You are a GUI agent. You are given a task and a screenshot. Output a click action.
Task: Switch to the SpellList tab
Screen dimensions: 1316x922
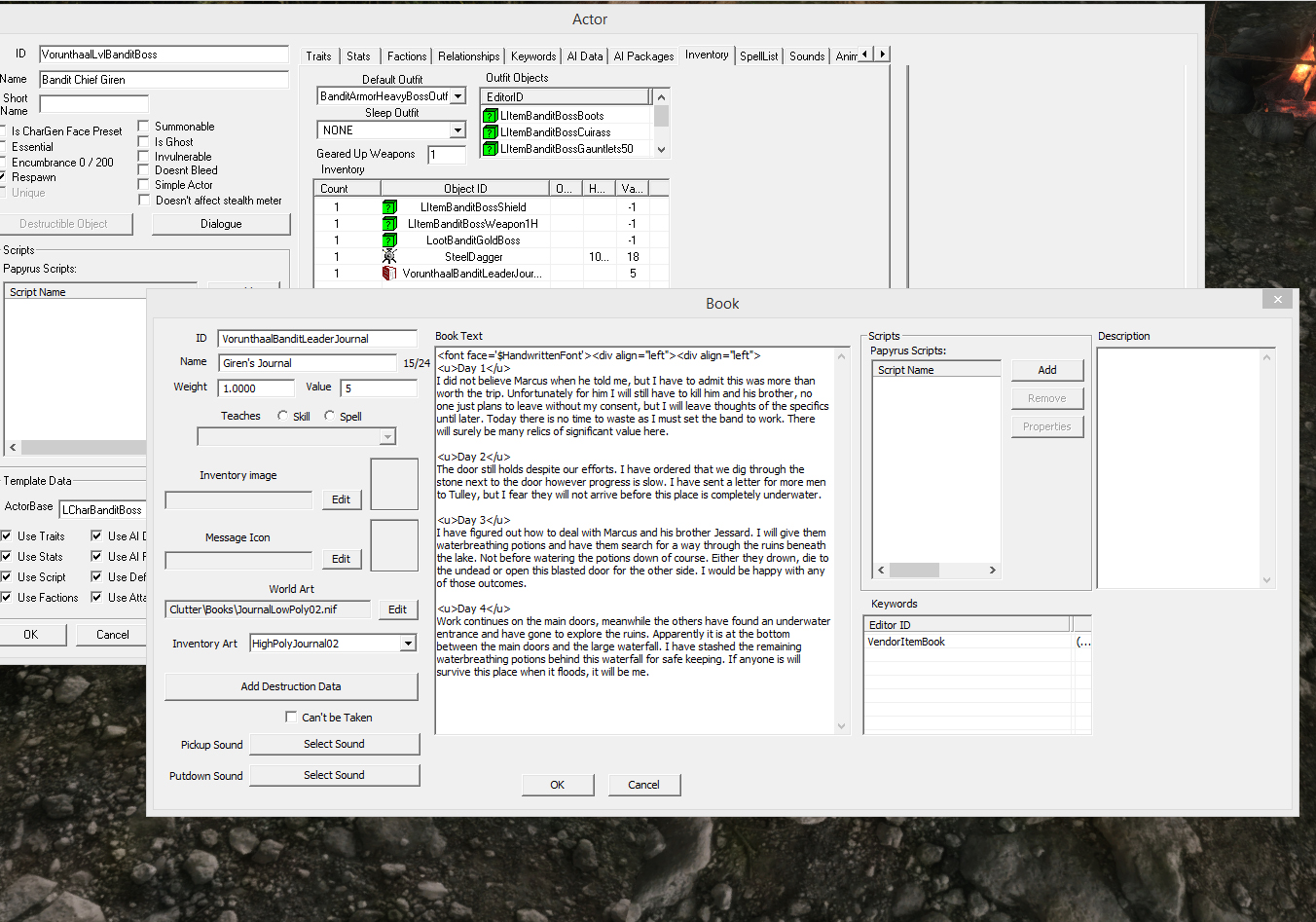759,56
